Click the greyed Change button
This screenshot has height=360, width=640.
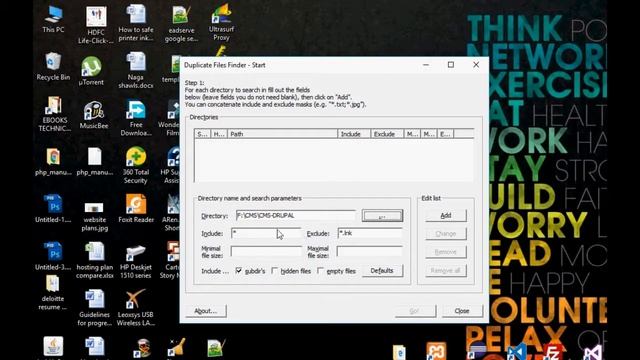446,233
